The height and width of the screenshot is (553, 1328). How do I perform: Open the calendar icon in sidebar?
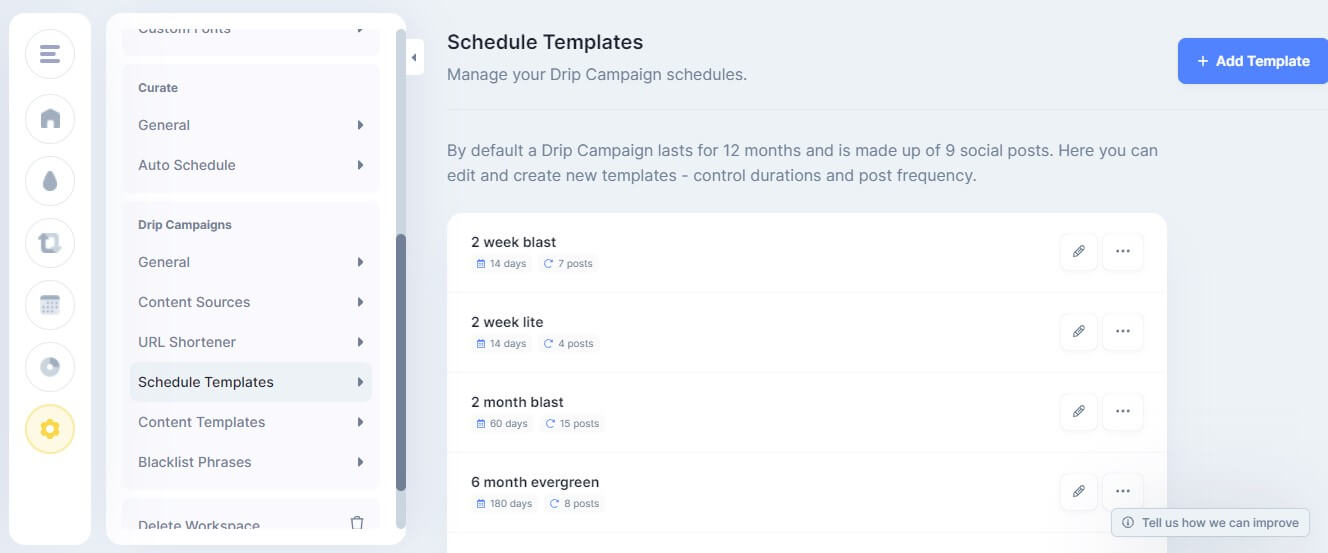coord(50,305)
